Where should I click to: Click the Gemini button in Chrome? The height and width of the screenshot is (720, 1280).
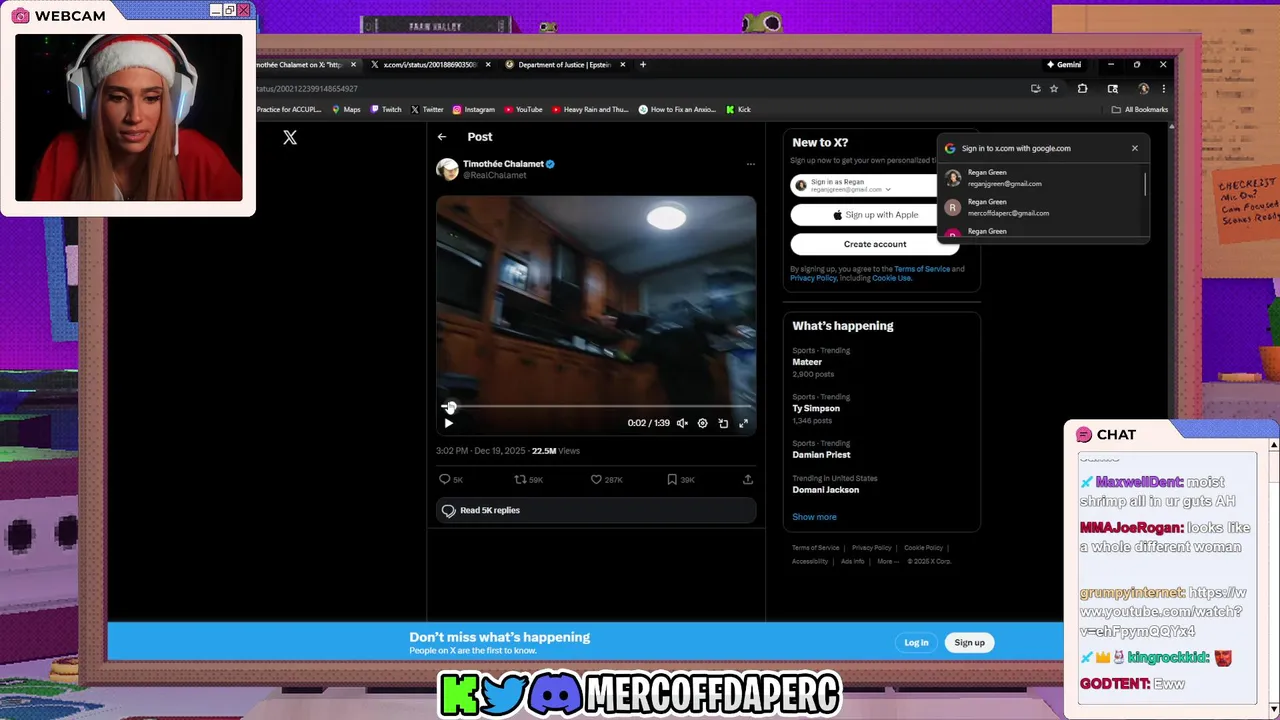point(1063,65)
